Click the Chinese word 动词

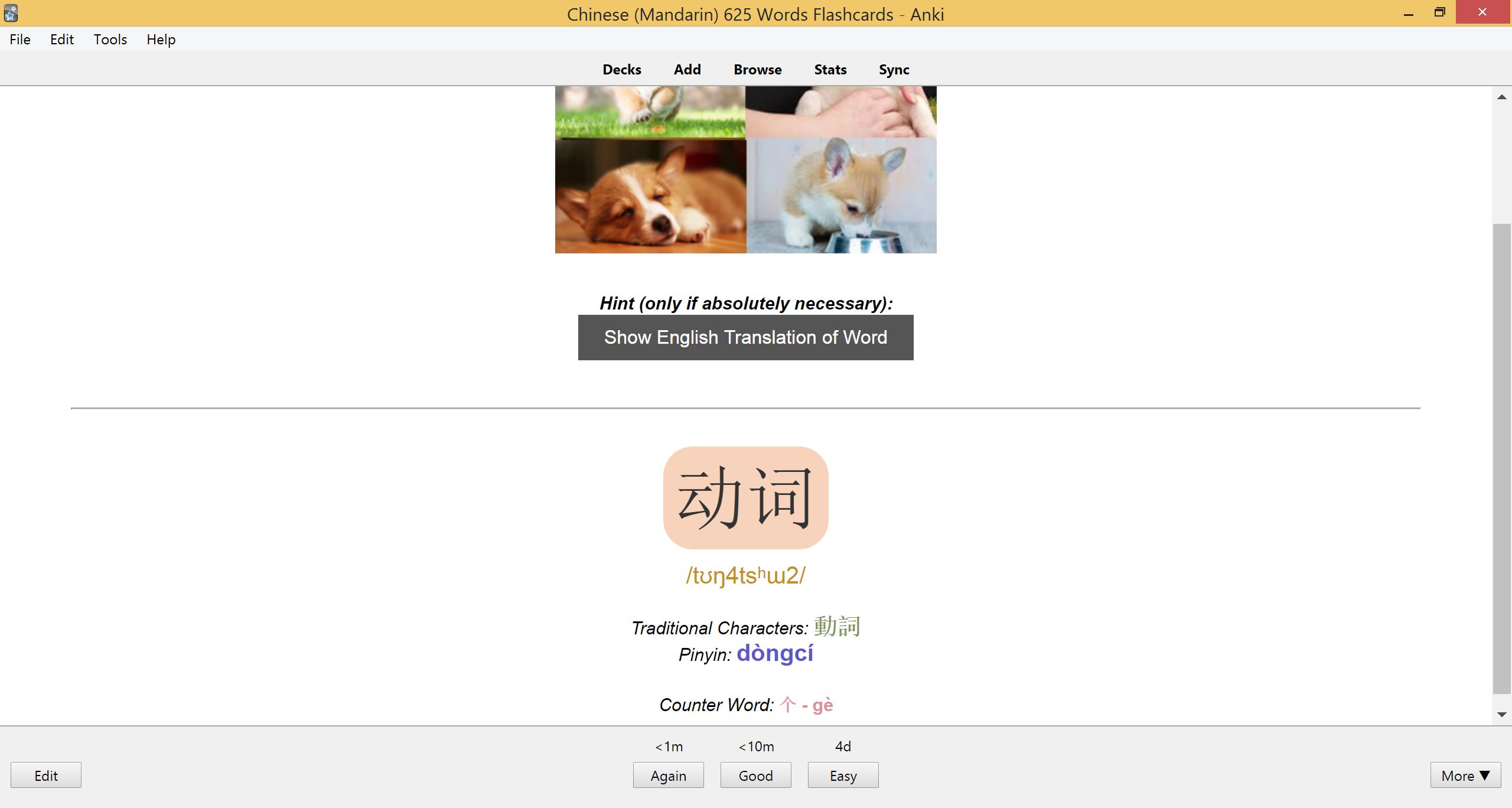coord(746,497)
